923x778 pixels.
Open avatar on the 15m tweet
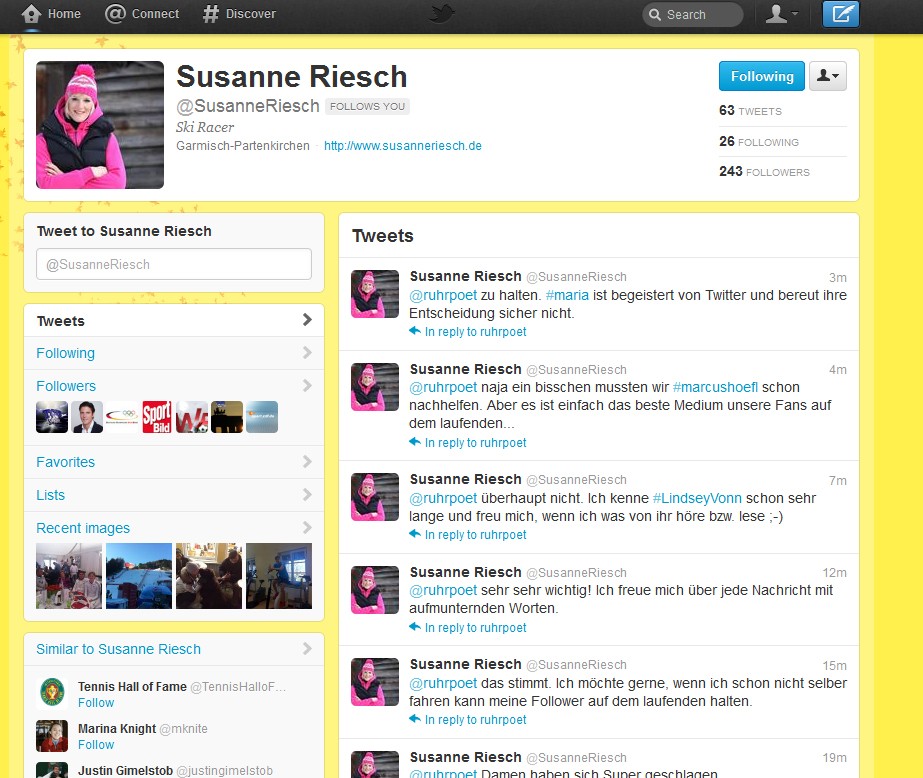375,681
